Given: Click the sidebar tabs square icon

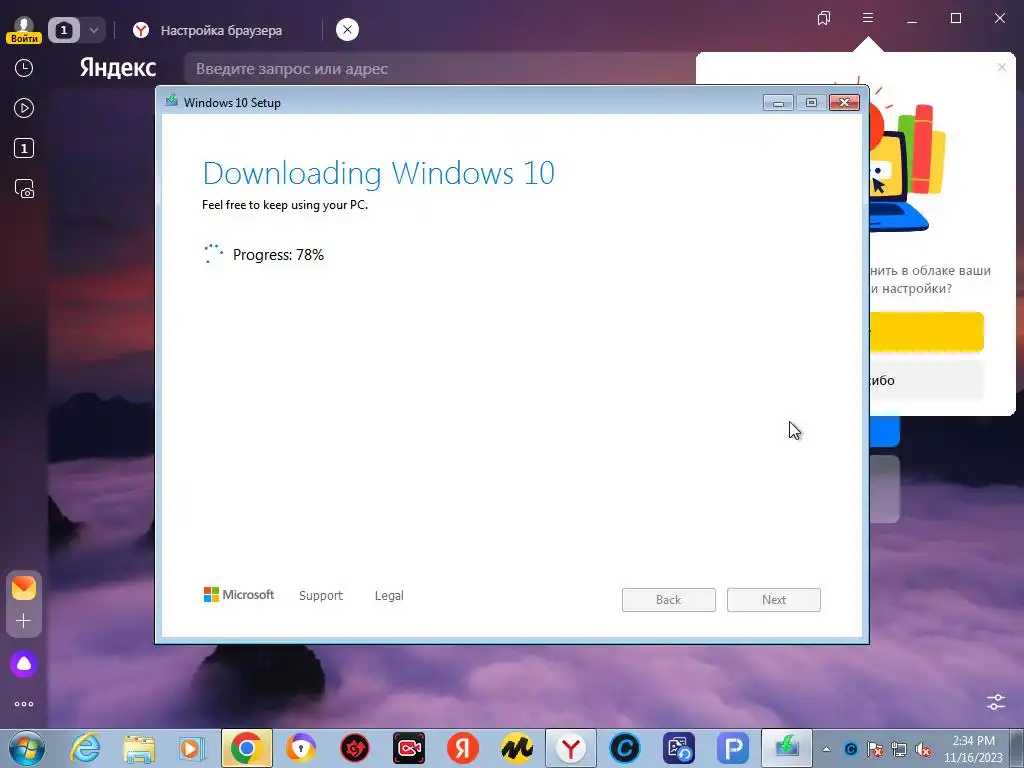Looking at the screenshot, I should coord(24,148).
